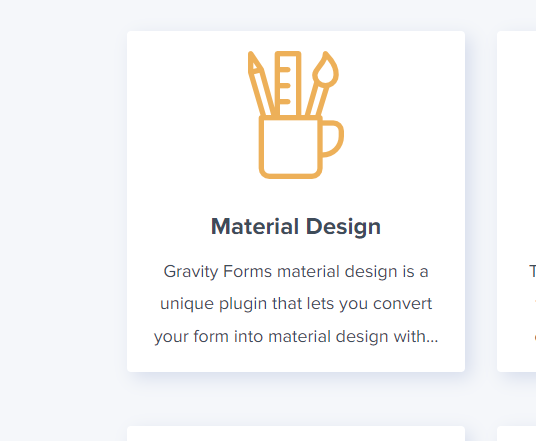Select the 'unique plugin that lets you convert' line
Image resolution: width=536 pixels, height=441 pixels.
click(296, 304)
